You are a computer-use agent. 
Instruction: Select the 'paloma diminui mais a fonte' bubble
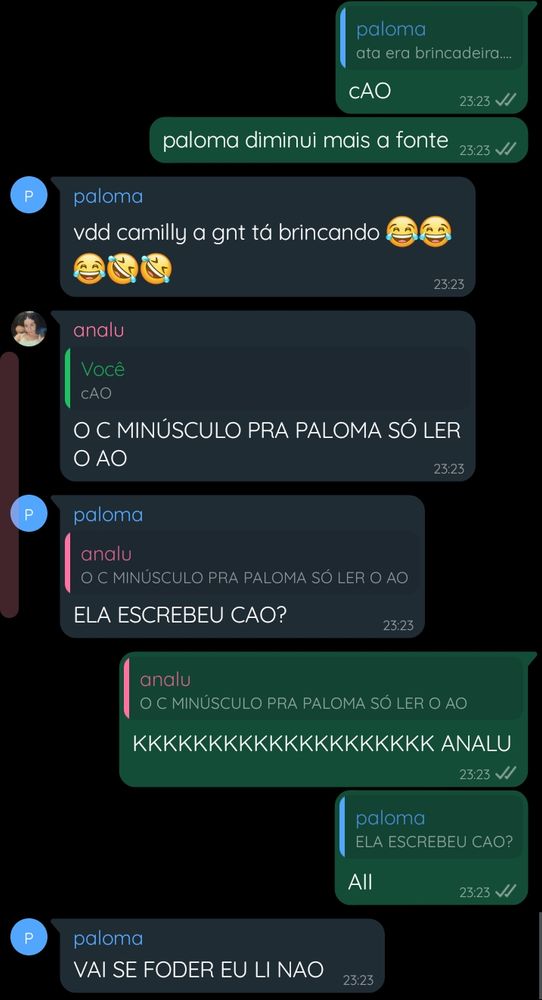tap(339, 140)
